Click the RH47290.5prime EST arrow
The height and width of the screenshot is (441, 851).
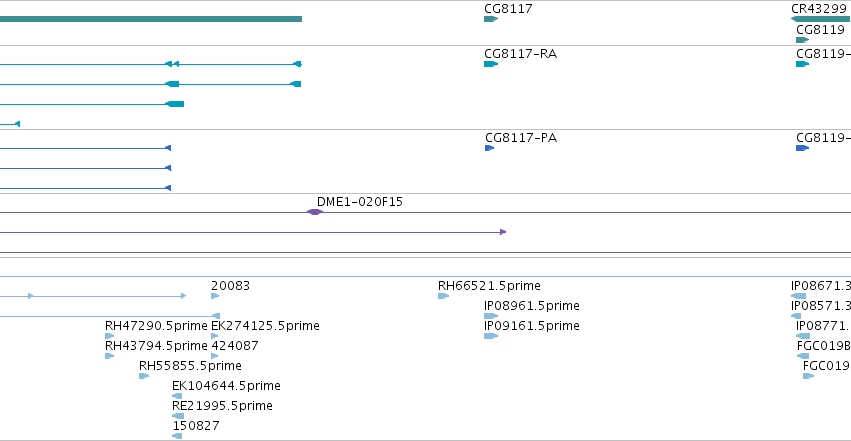[x=110, y=336]
